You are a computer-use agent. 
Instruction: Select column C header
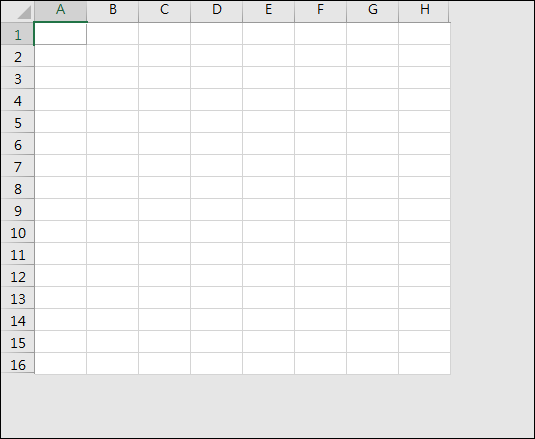tap(164, 10)
